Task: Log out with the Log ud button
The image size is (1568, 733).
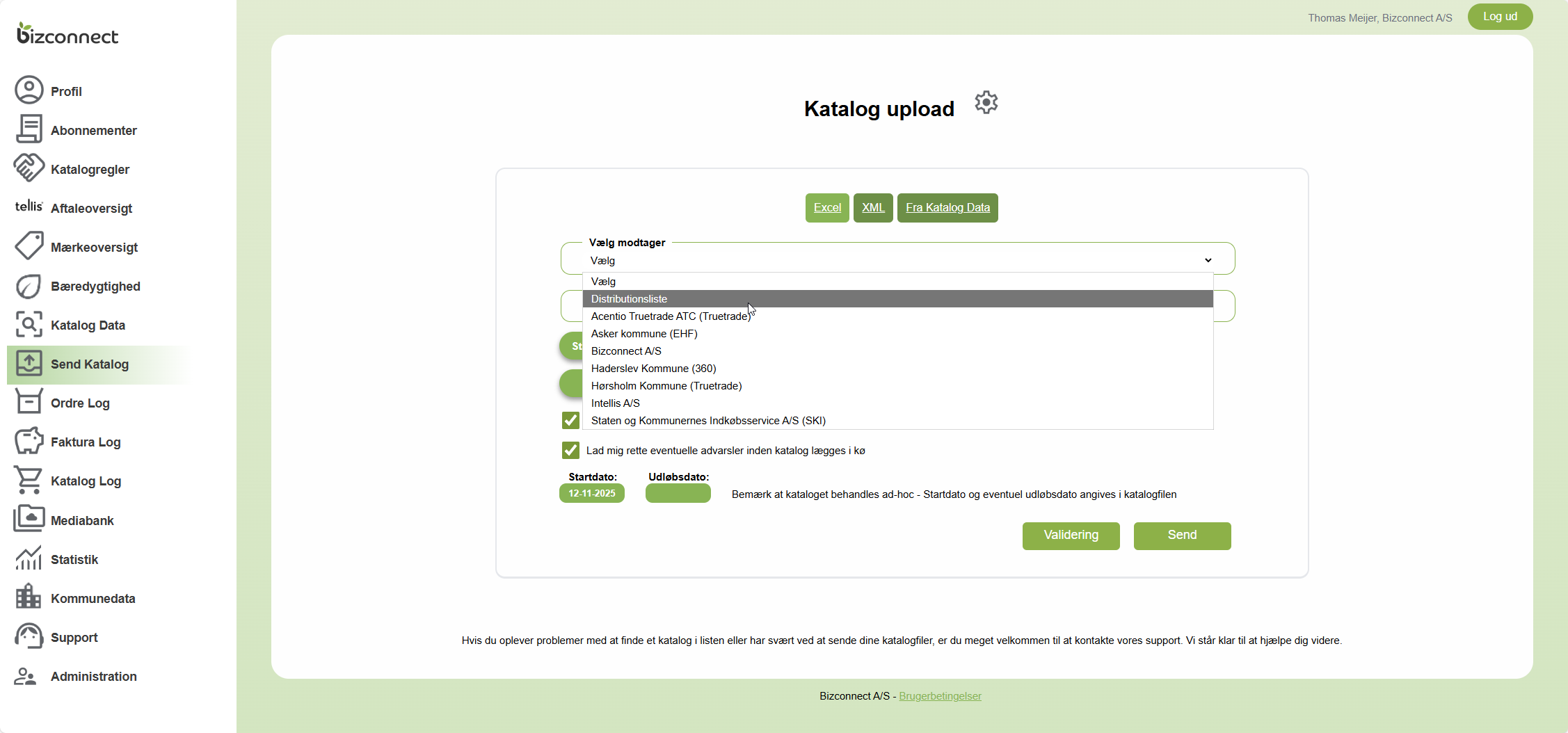Action: [x=1501, y=17]
